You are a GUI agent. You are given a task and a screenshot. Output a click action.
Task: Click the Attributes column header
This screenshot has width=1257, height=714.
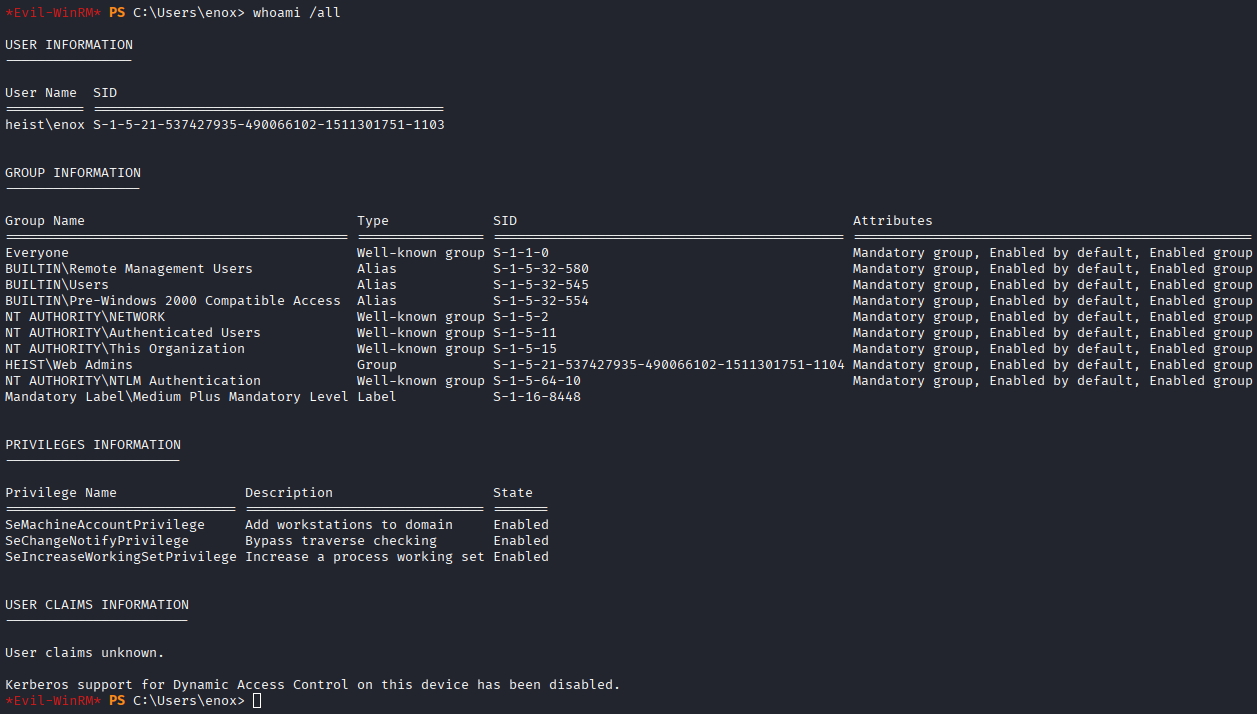tap(893, 221)
